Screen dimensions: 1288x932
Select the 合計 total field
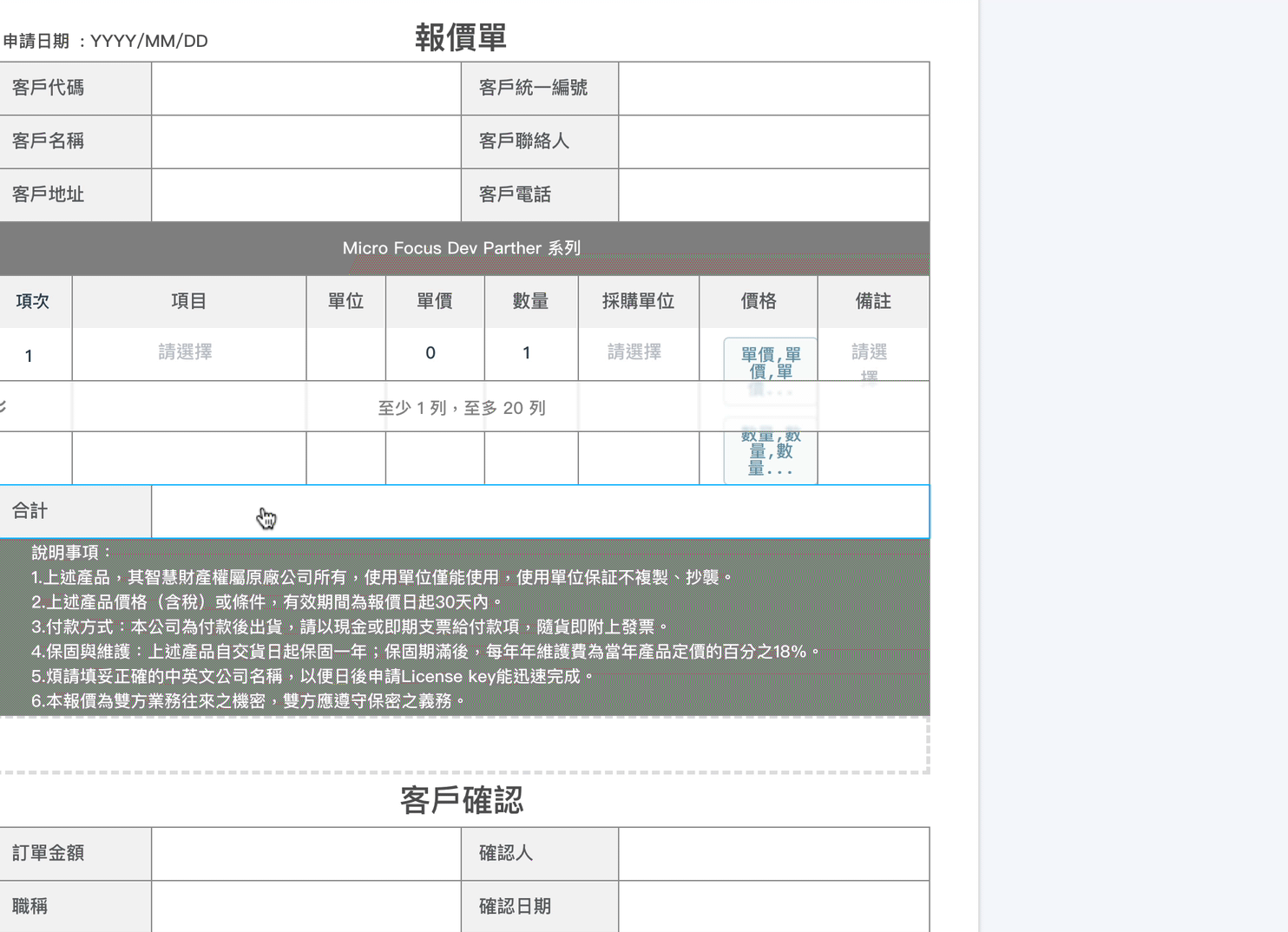tap(539, 511)
